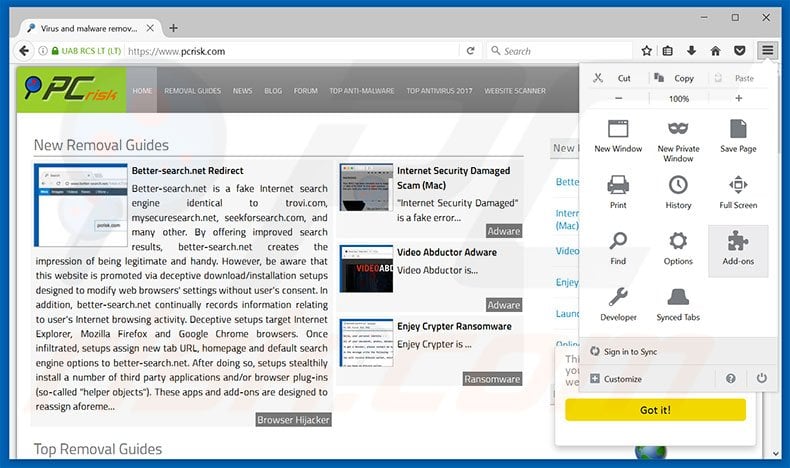Zoom out with the minus button
This screenshot has height=468, width=790.
(x=618, y=99)
